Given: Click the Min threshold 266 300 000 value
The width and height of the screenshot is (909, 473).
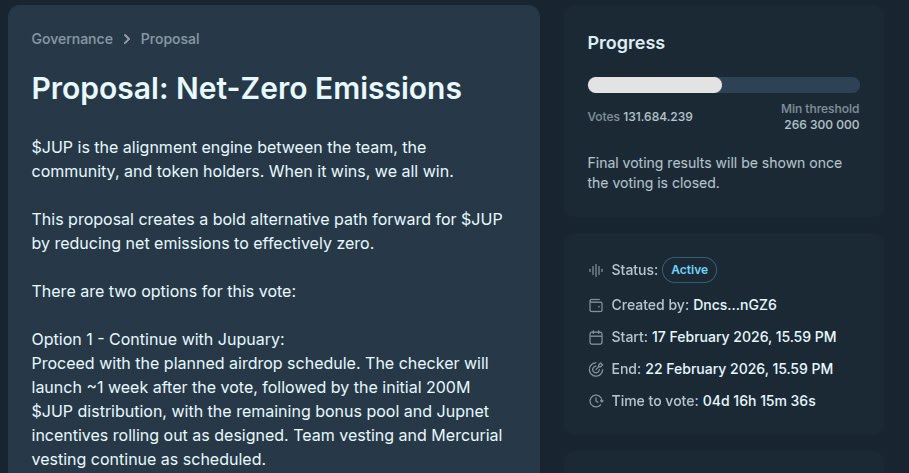Looking at the screenshot, I should tap(821, 125).
